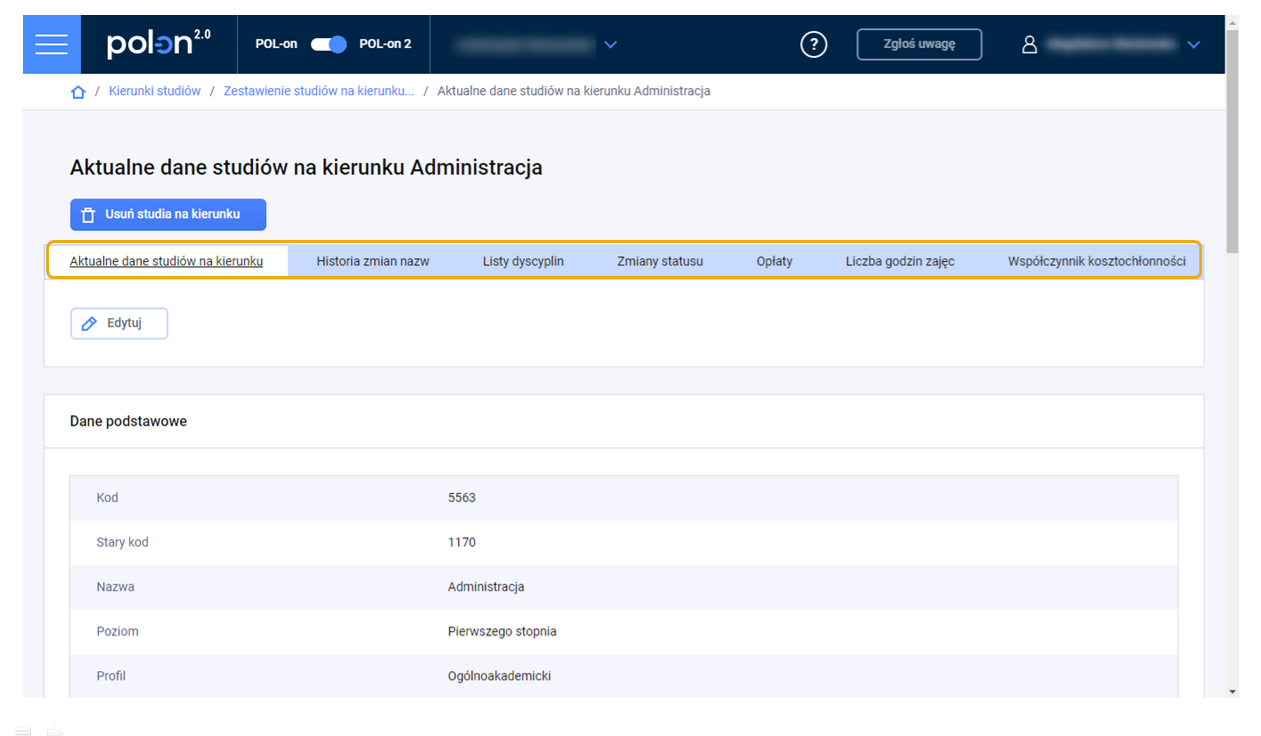
Task: Open Zestawienie studiów na kierunku breadcrumb
Action: (319, 91)
